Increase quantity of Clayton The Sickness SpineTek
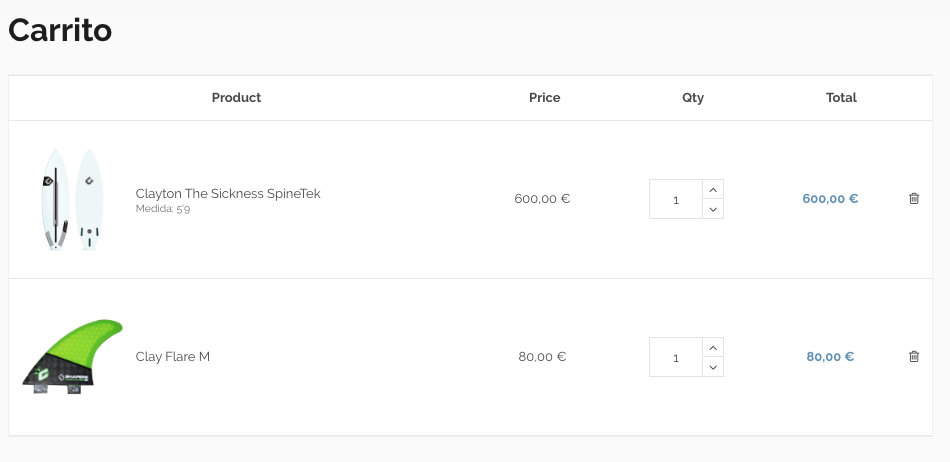This screenshot has height=462, width=950. tap(712, 189)
